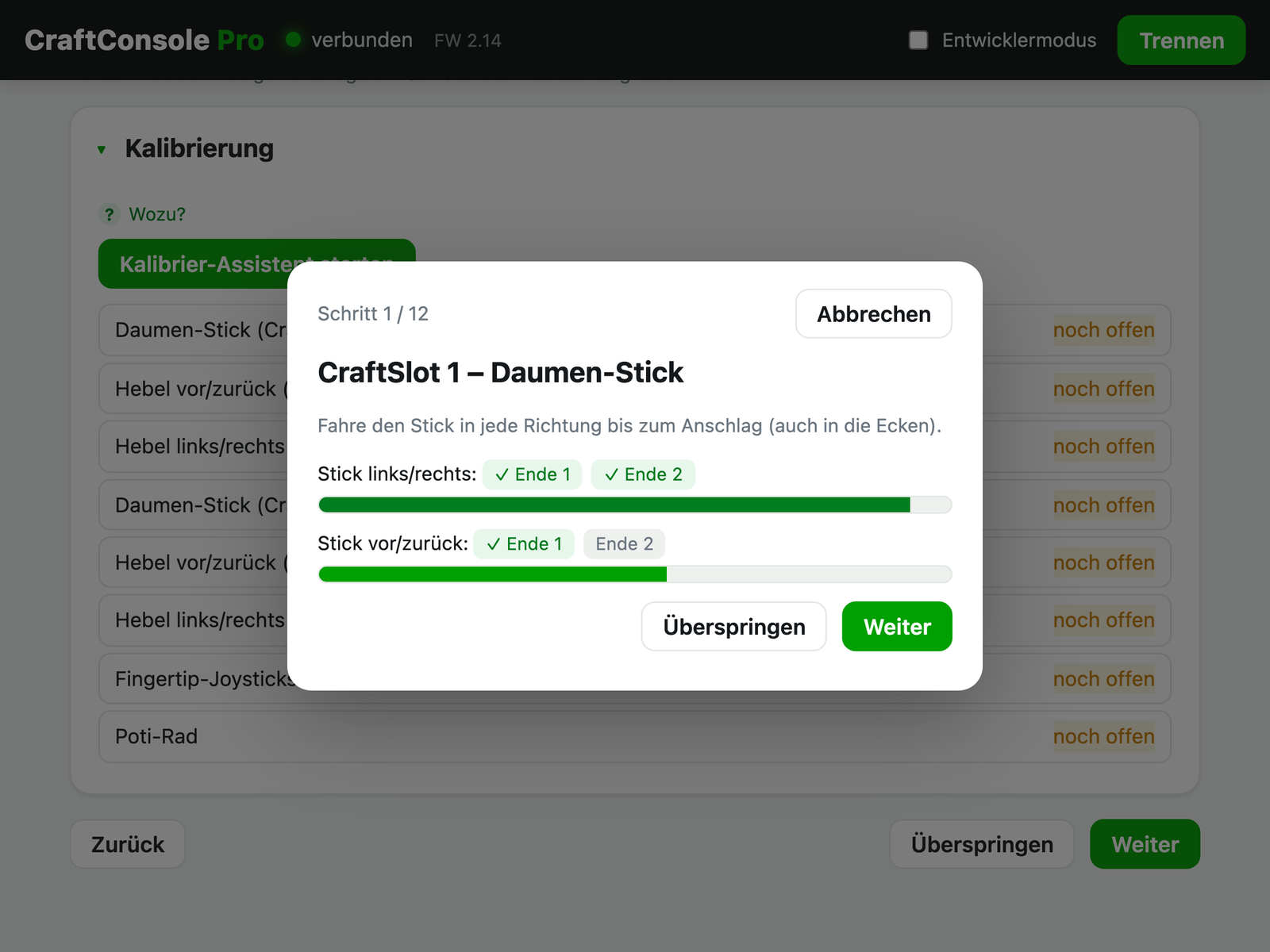Click the dialog's Weiter button
The image size is (1270, 952).
coord(897,627)
